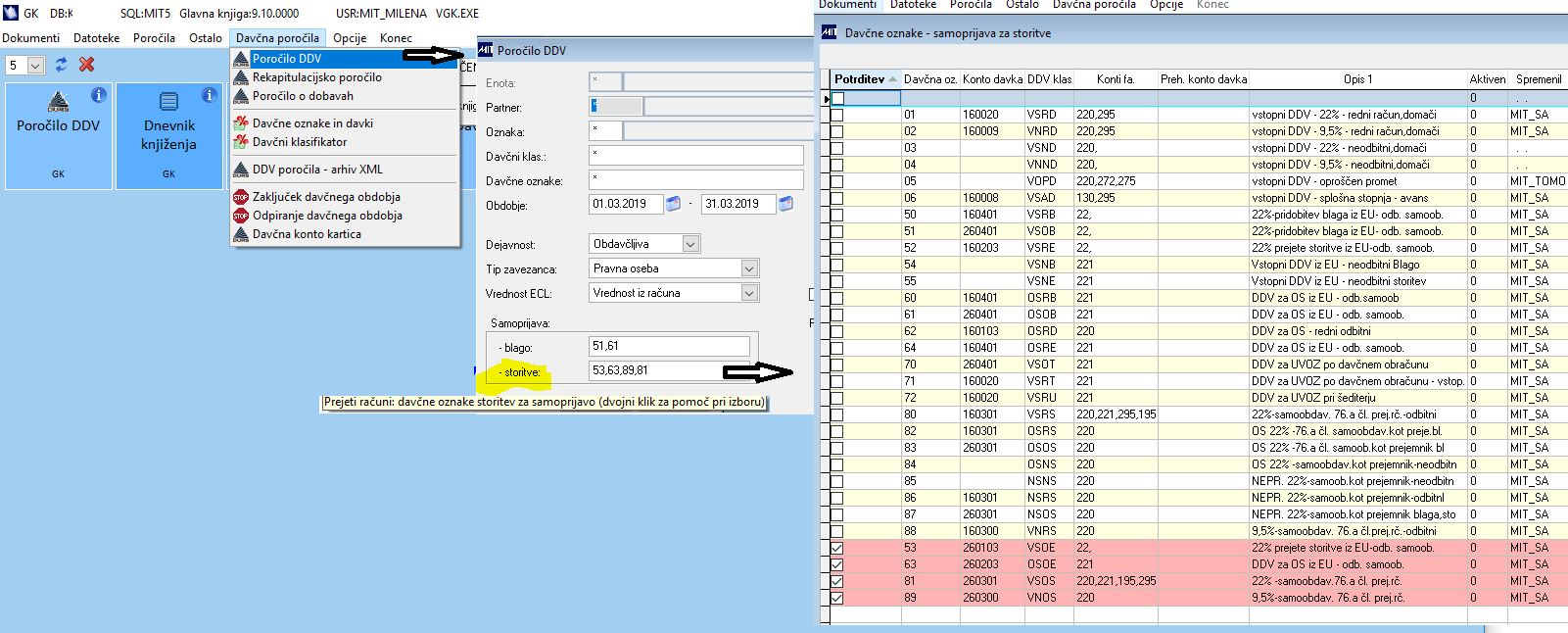1568x633 pixels.
Task: Click the red X delete icon
Action: 87,65
